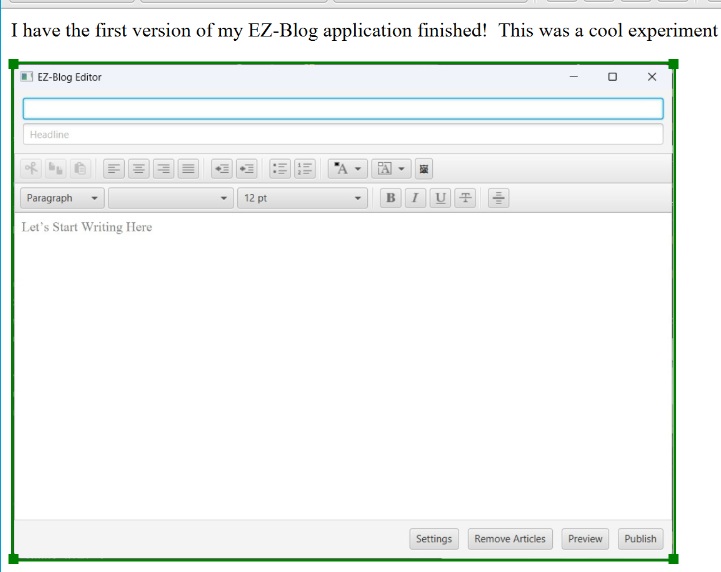Insert a numbered list

tap(305, 169)
